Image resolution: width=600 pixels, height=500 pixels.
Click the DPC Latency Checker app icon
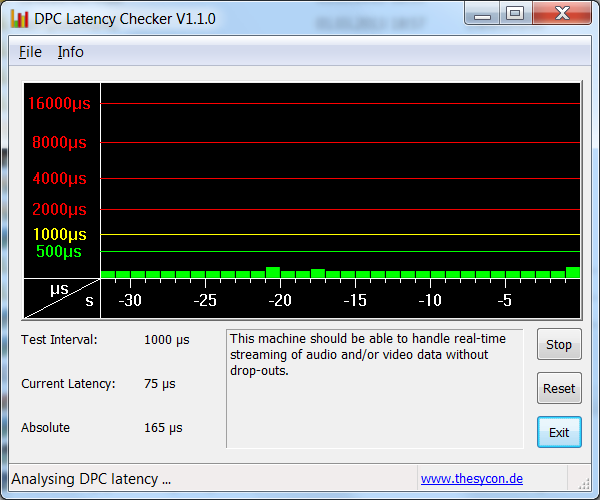(19, 19)
